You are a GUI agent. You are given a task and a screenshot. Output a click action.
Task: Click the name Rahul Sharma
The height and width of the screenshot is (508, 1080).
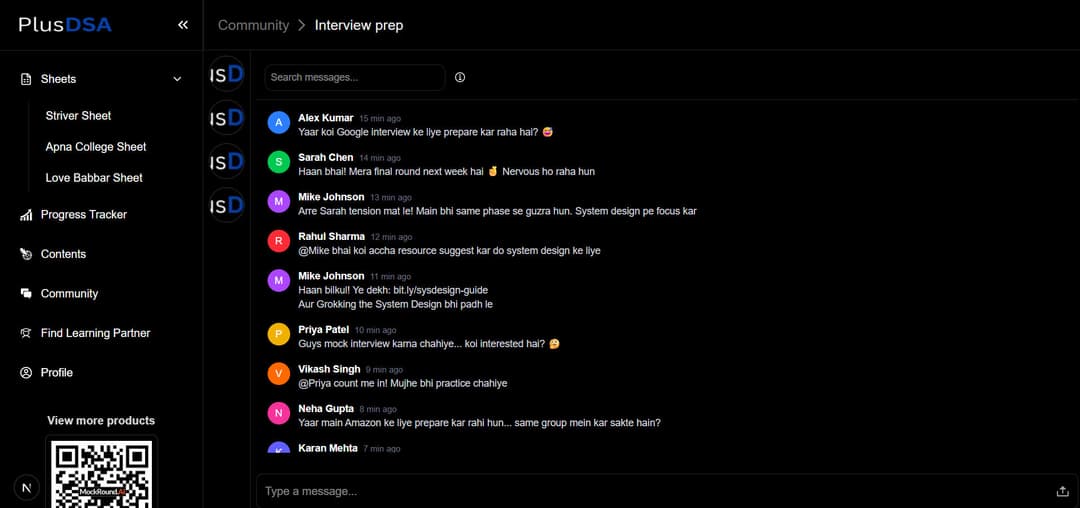tap(331, 236)
